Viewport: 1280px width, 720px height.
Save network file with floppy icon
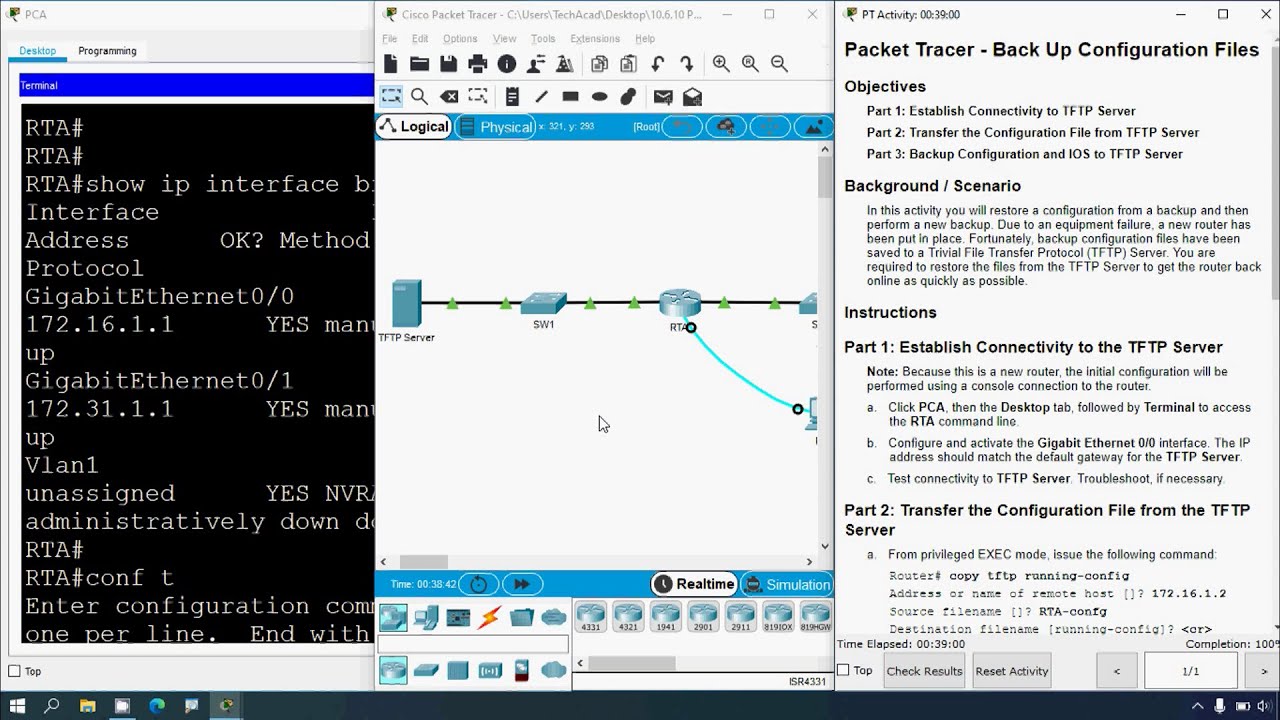coord(449,64)
